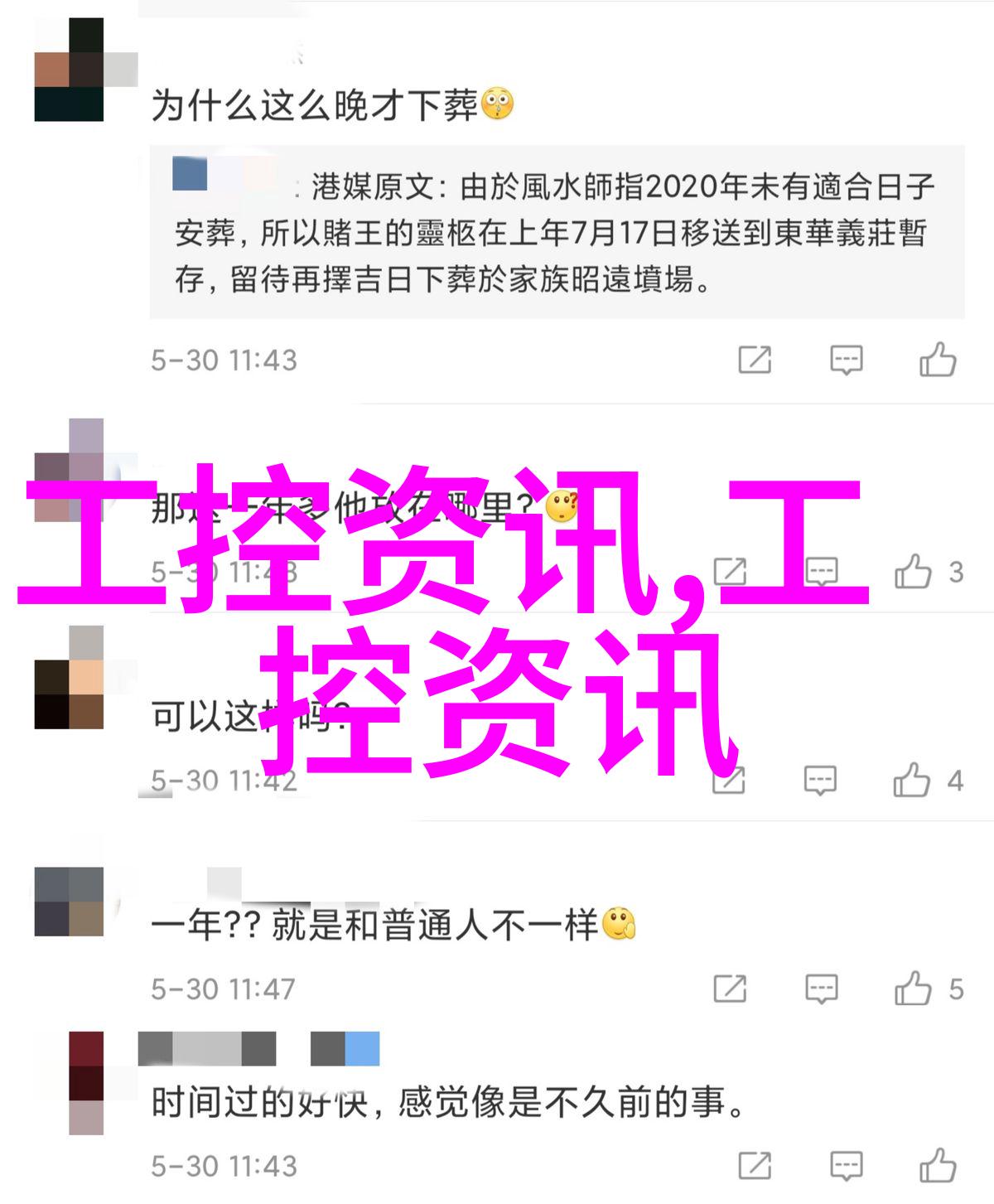
Task: Open the comment '时间过的好快，感觉像是不久前的事'
Action: tap(448, 1103)
